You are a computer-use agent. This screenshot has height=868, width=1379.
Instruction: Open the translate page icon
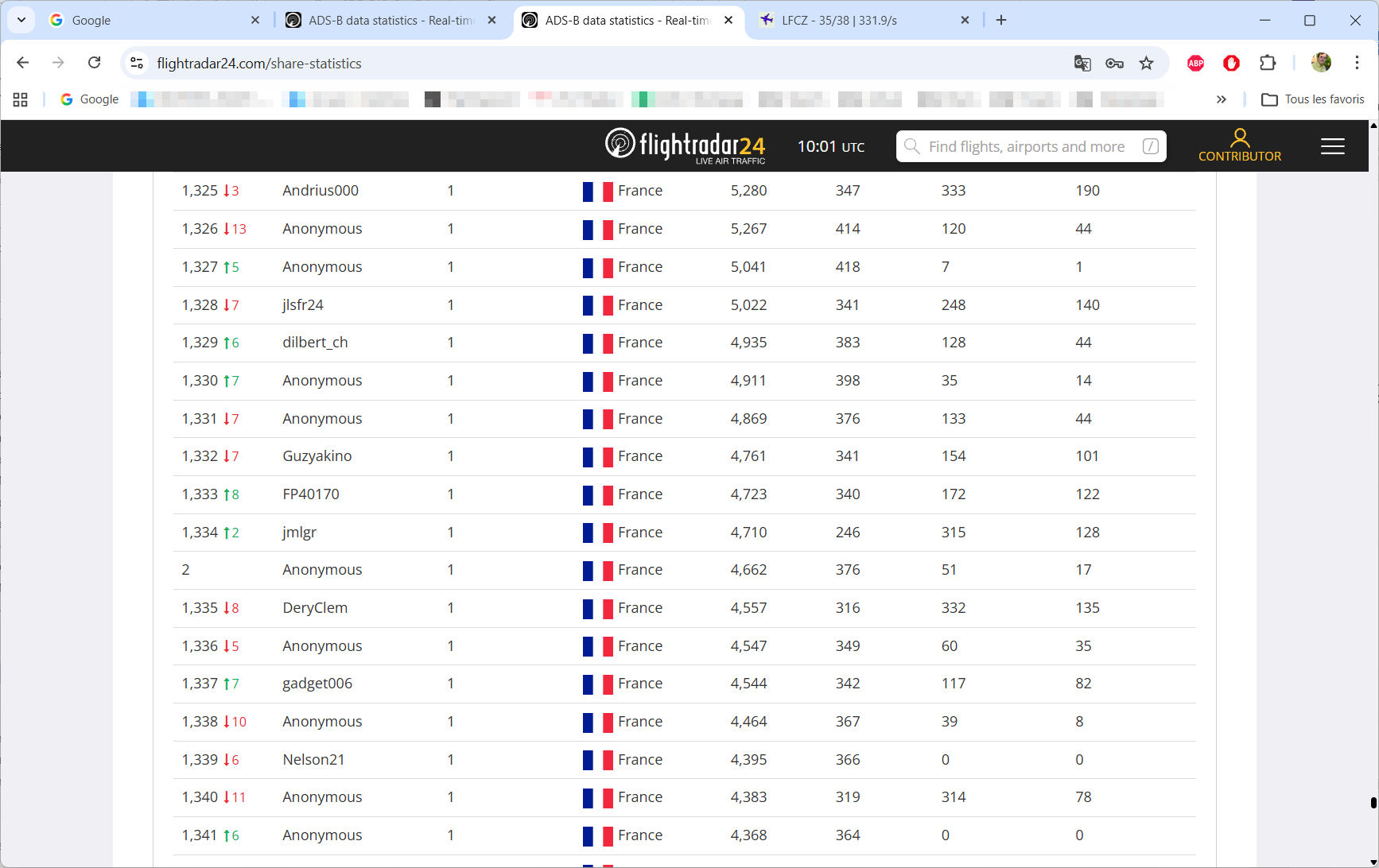tap(1082, 63)
